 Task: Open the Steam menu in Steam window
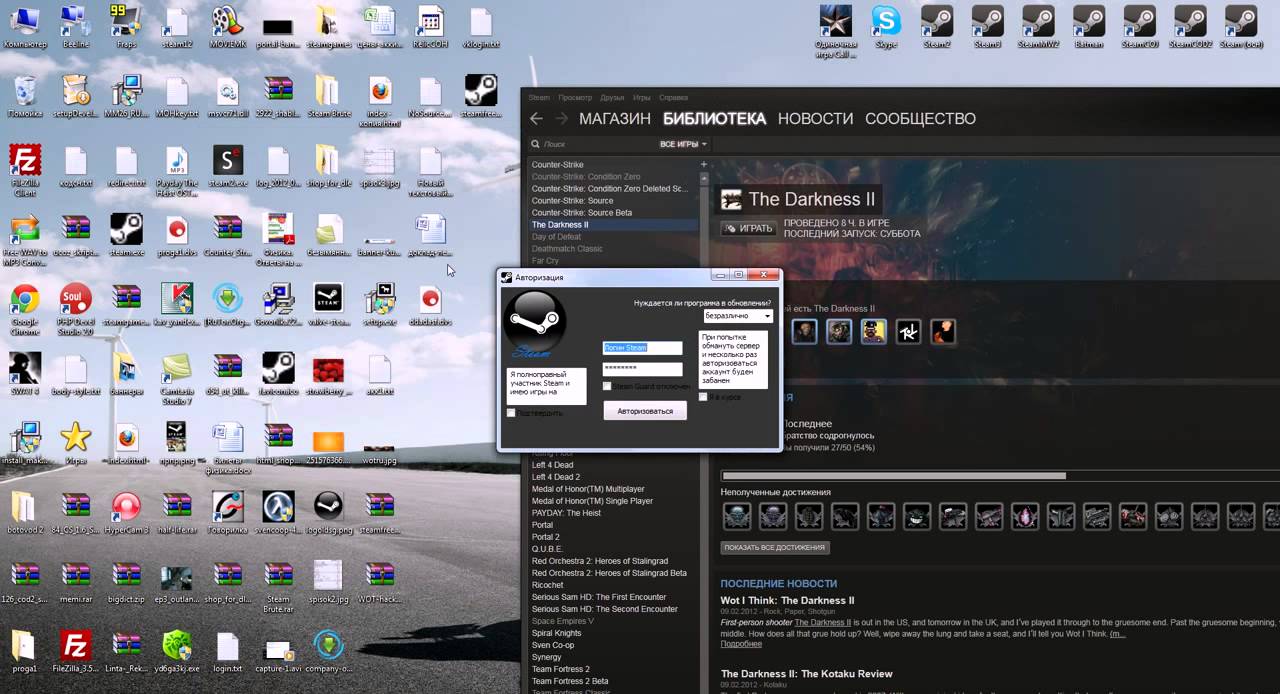click(539, 98)
